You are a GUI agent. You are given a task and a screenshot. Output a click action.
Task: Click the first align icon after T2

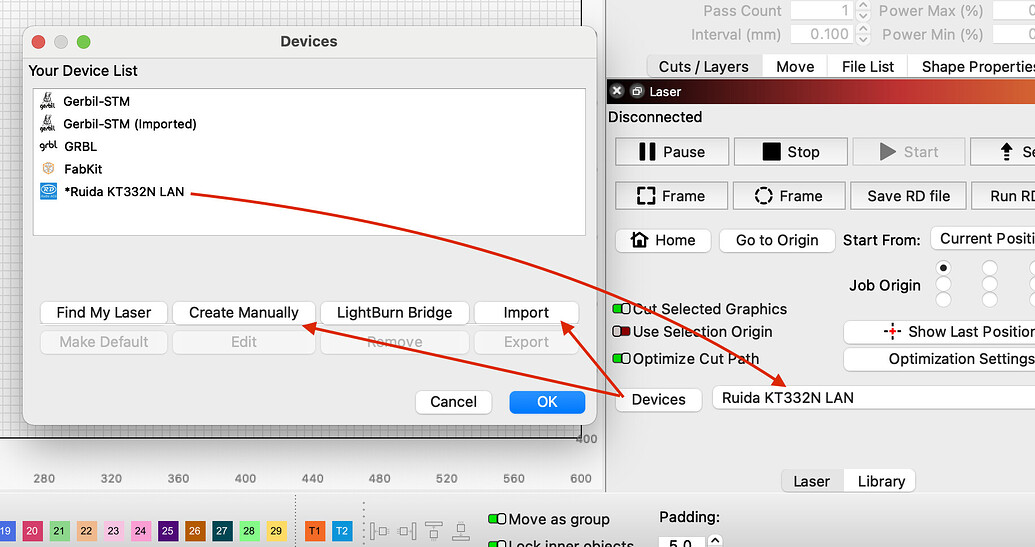[379, 531]
